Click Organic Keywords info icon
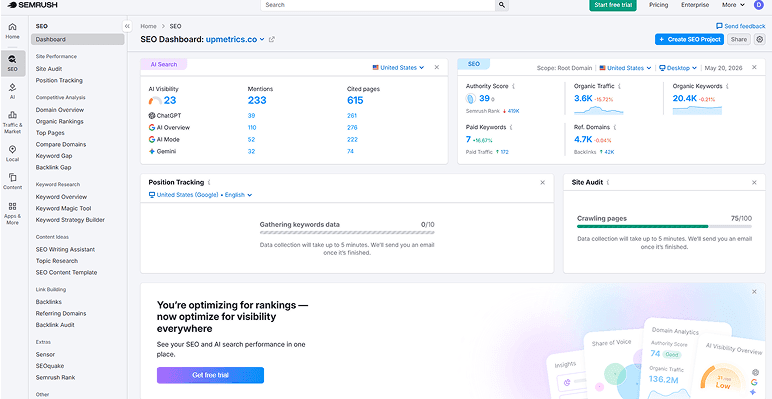 pos(727,86)
